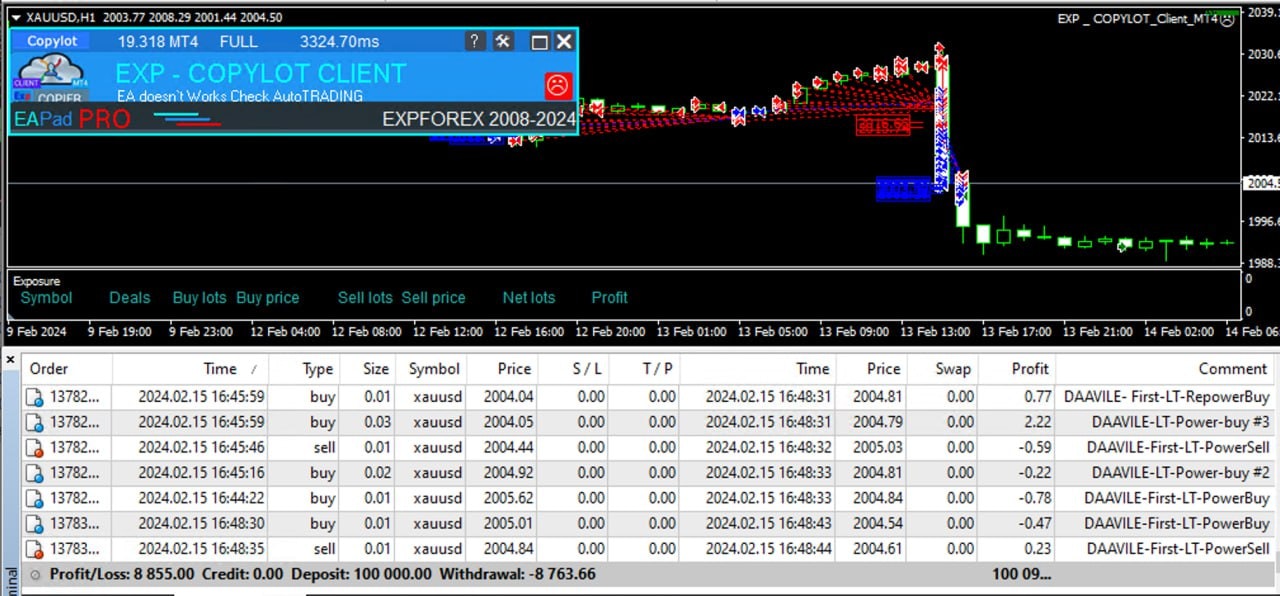Viewport: 1280px width, 596px height.
Task: Click the FULL connection status label
Action: (x=238, y=41)
